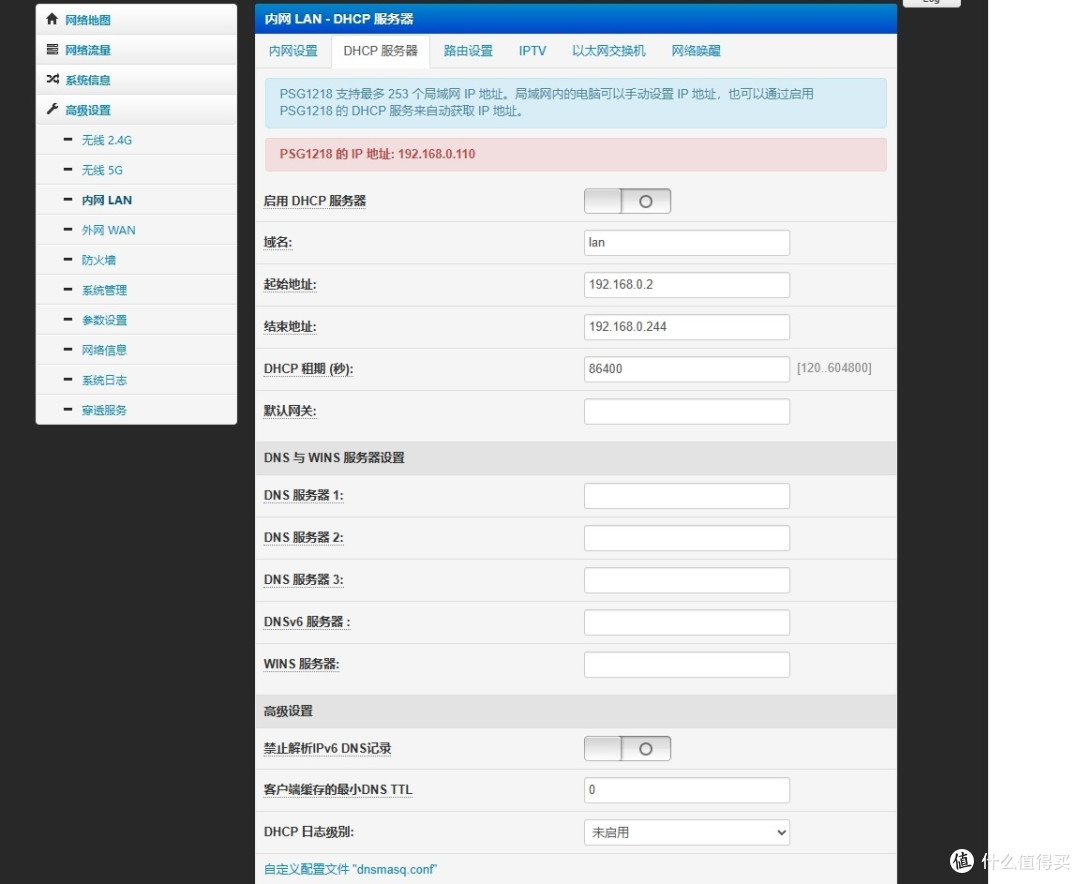
Task: Open the IPTV tab
Action: pyautogui.click(x=533, y=50)
